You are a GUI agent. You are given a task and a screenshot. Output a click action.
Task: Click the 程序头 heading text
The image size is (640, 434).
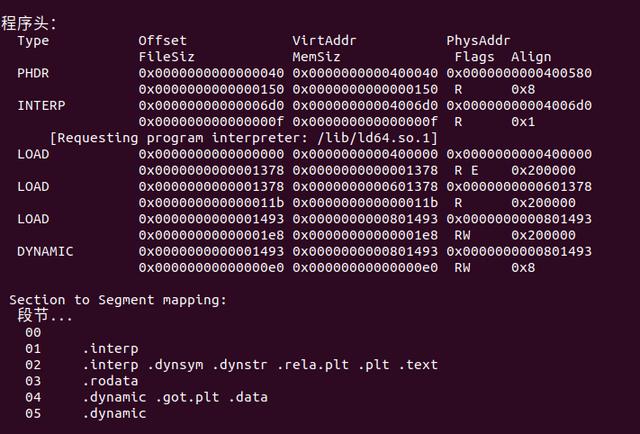(x=29, y=23)
